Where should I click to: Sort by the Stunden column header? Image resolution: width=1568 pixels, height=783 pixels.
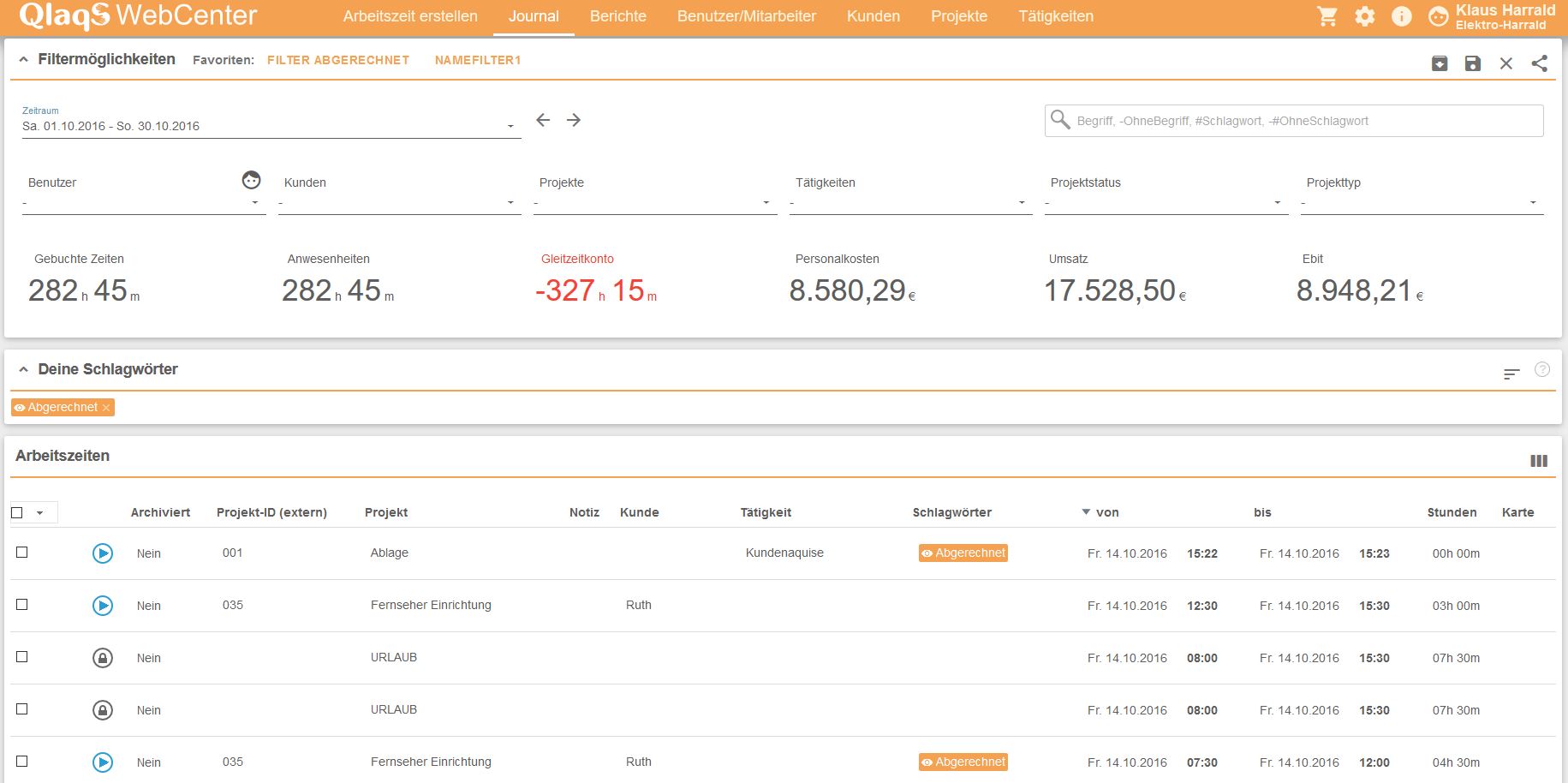click(1452, 512)
